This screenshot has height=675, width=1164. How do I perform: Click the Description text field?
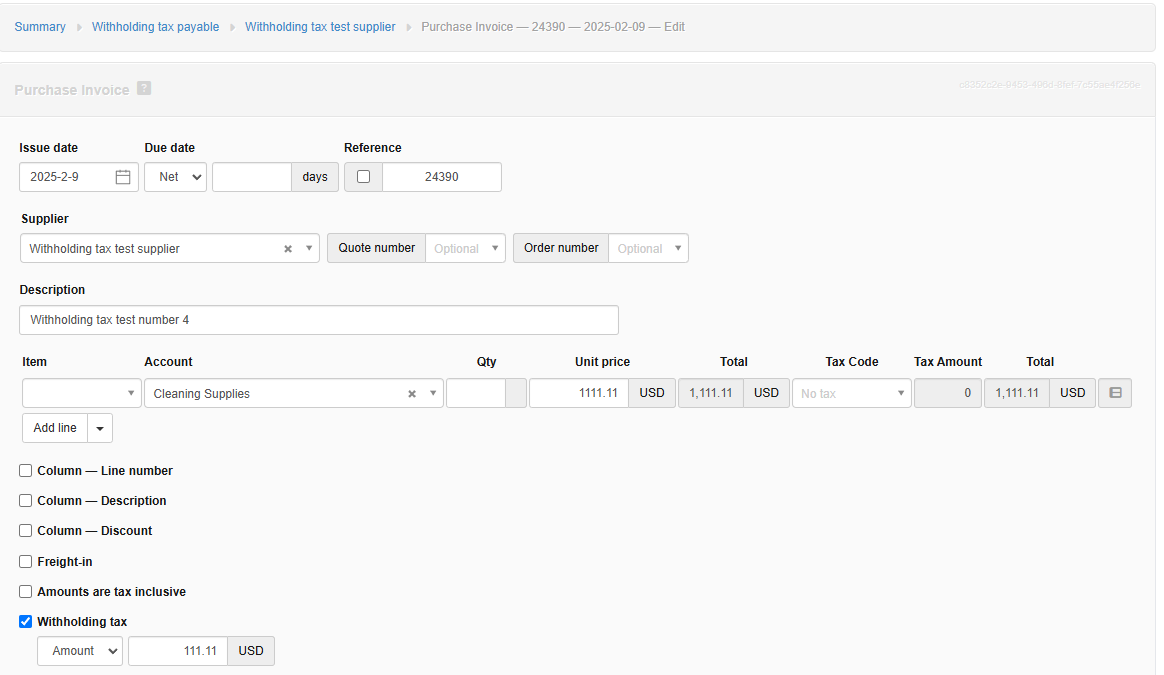pos(319,320)
